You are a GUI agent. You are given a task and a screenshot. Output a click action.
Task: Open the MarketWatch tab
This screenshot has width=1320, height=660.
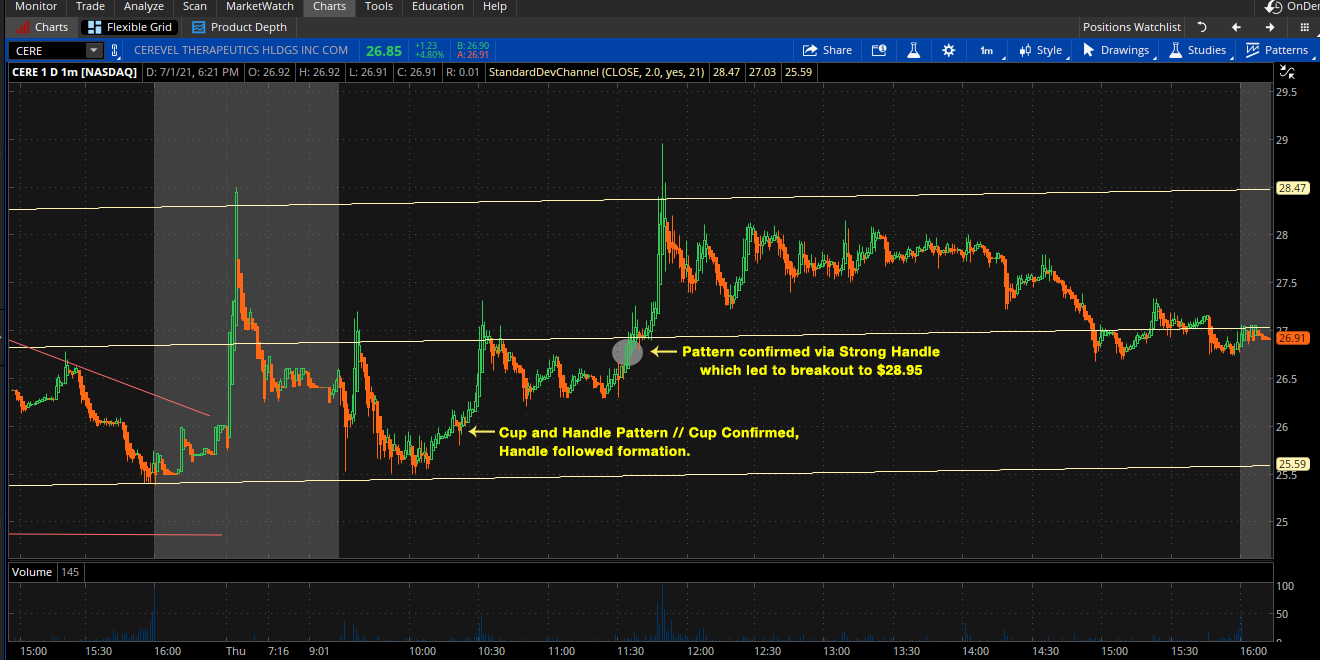[x=259, y=6]
